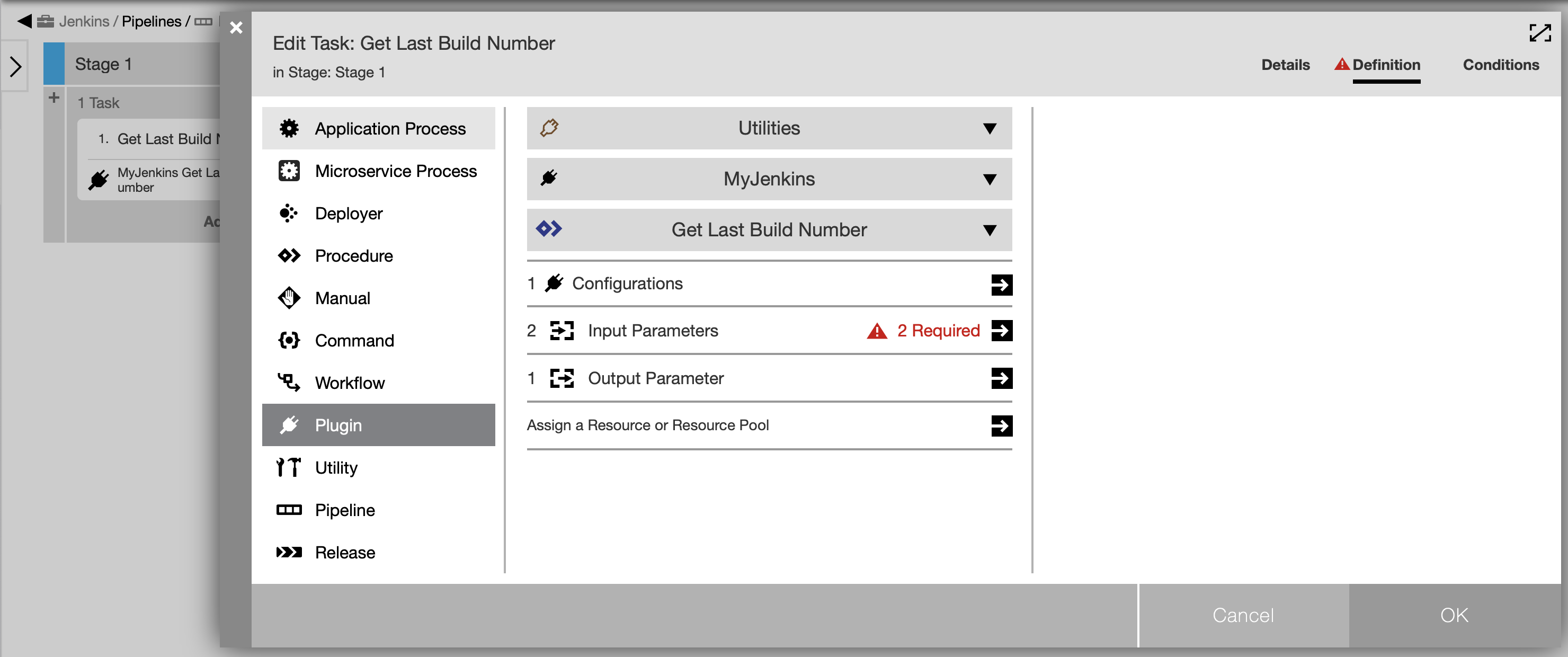
Task: Switch to the Details tab
Action: pos(1285,65)
